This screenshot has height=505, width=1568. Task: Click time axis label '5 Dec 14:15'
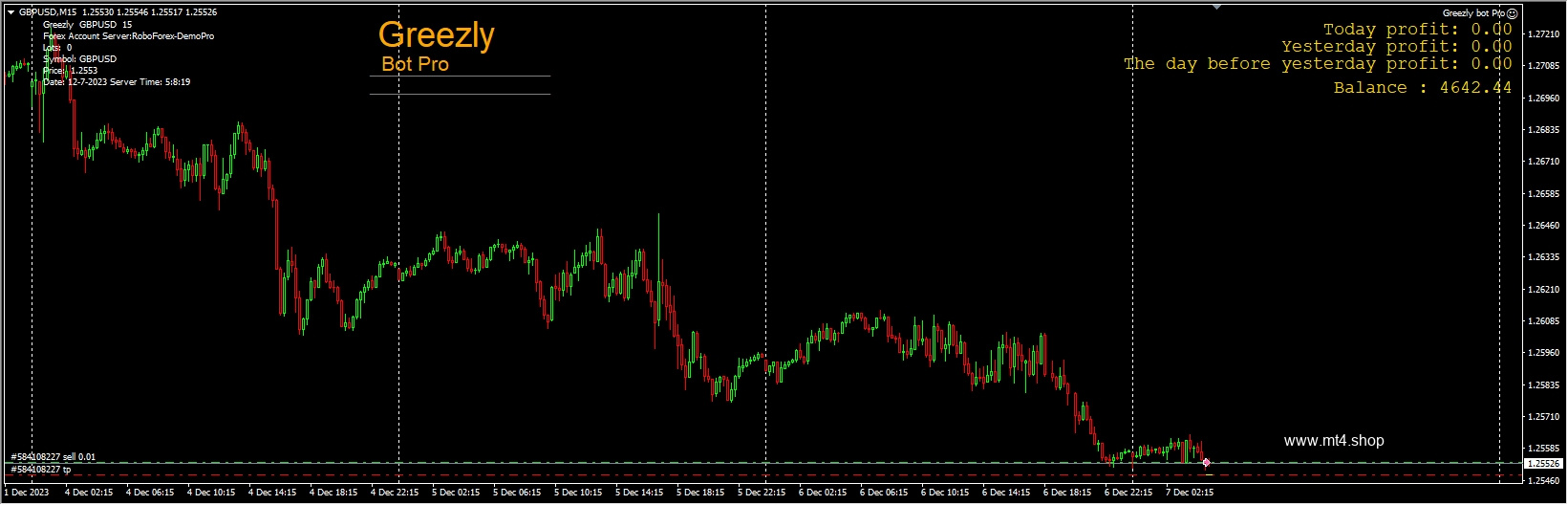click(639, 493)
